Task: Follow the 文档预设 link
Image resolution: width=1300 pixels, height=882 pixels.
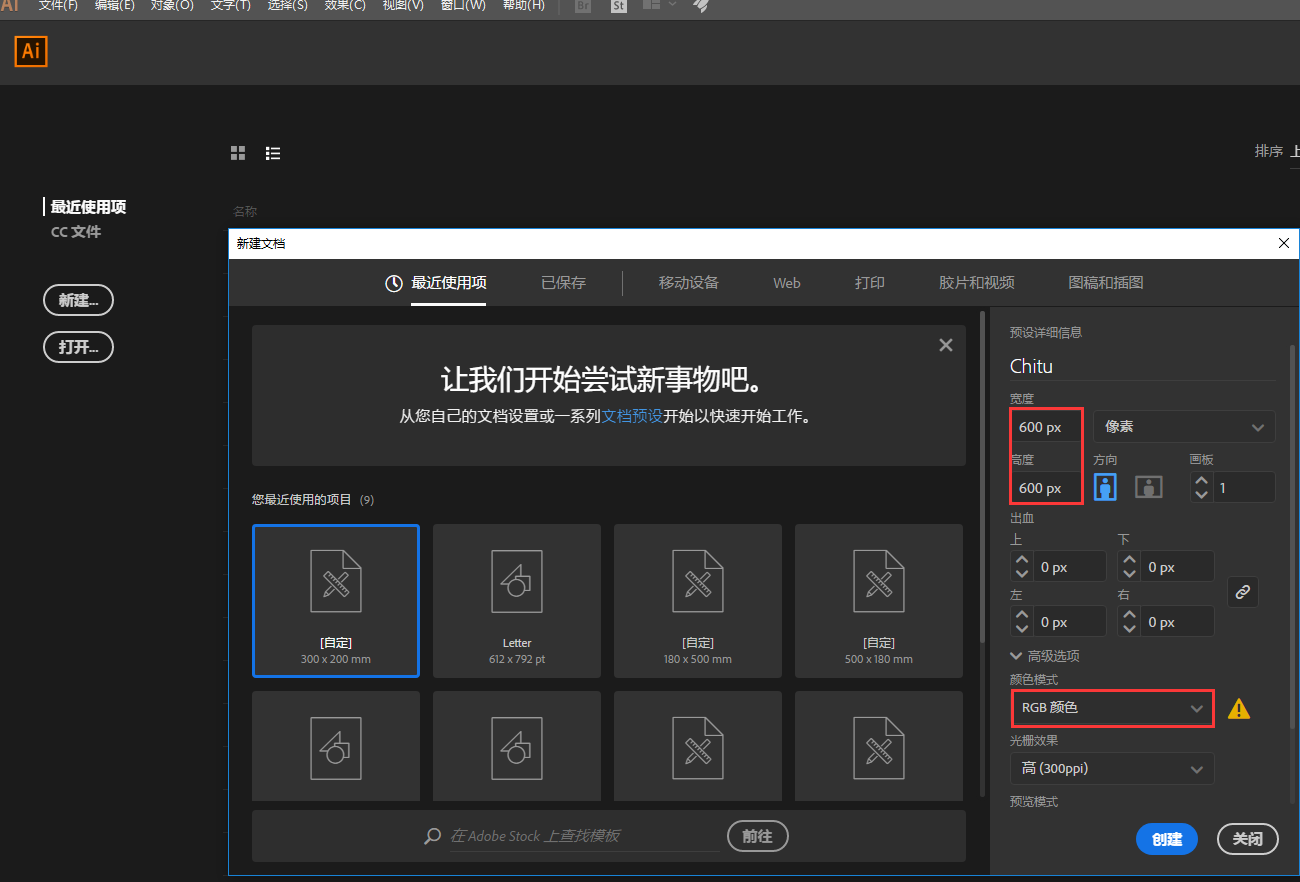Action: click(632, 416)
